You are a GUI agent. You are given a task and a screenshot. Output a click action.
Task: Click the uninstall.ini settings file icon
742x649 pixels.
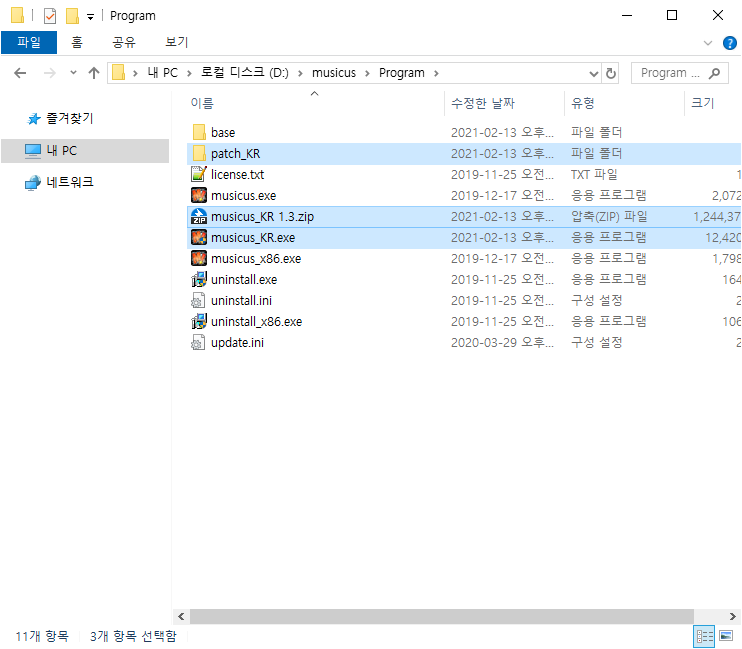pos(198,300)
